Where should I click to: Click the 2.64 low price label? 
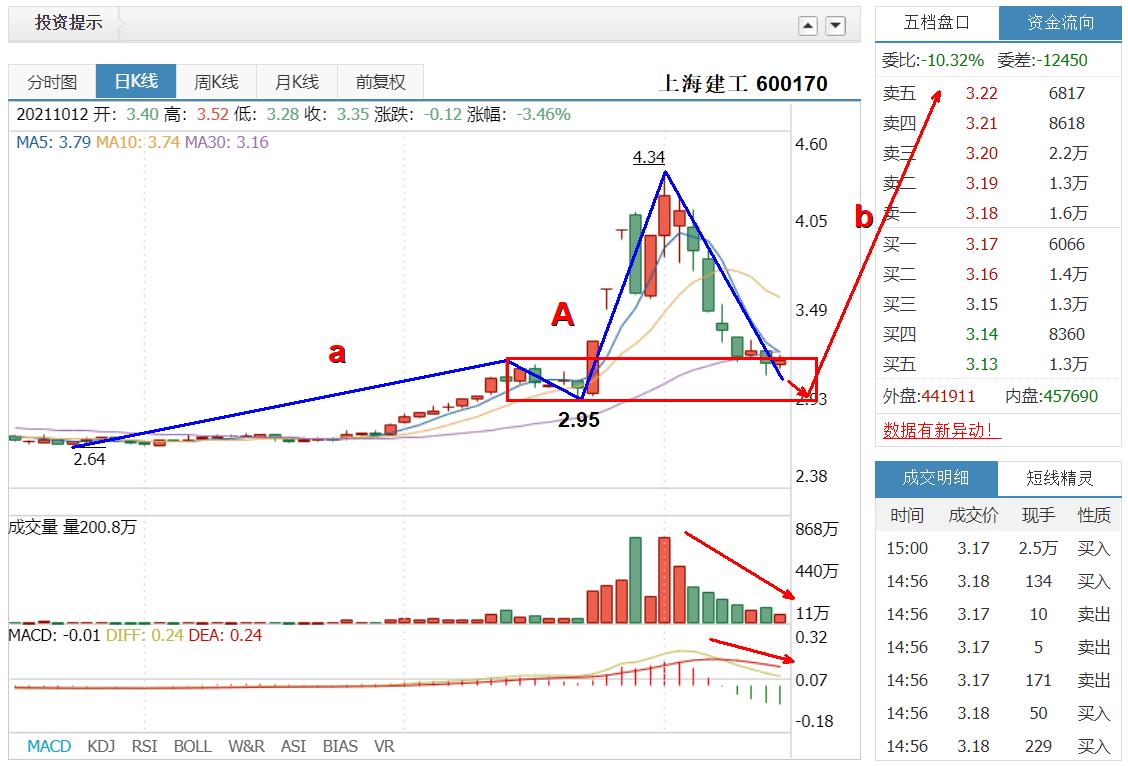click(x=89, y=459)
